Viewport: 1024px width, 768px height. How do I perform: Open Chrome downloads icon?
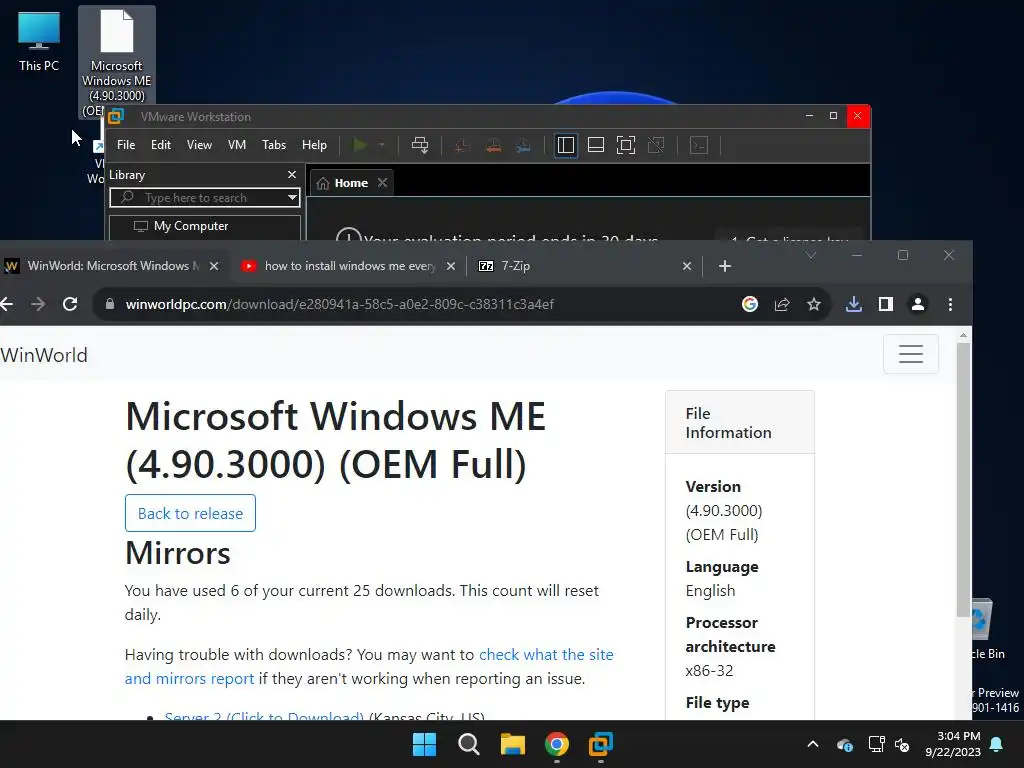click(854, 304)
